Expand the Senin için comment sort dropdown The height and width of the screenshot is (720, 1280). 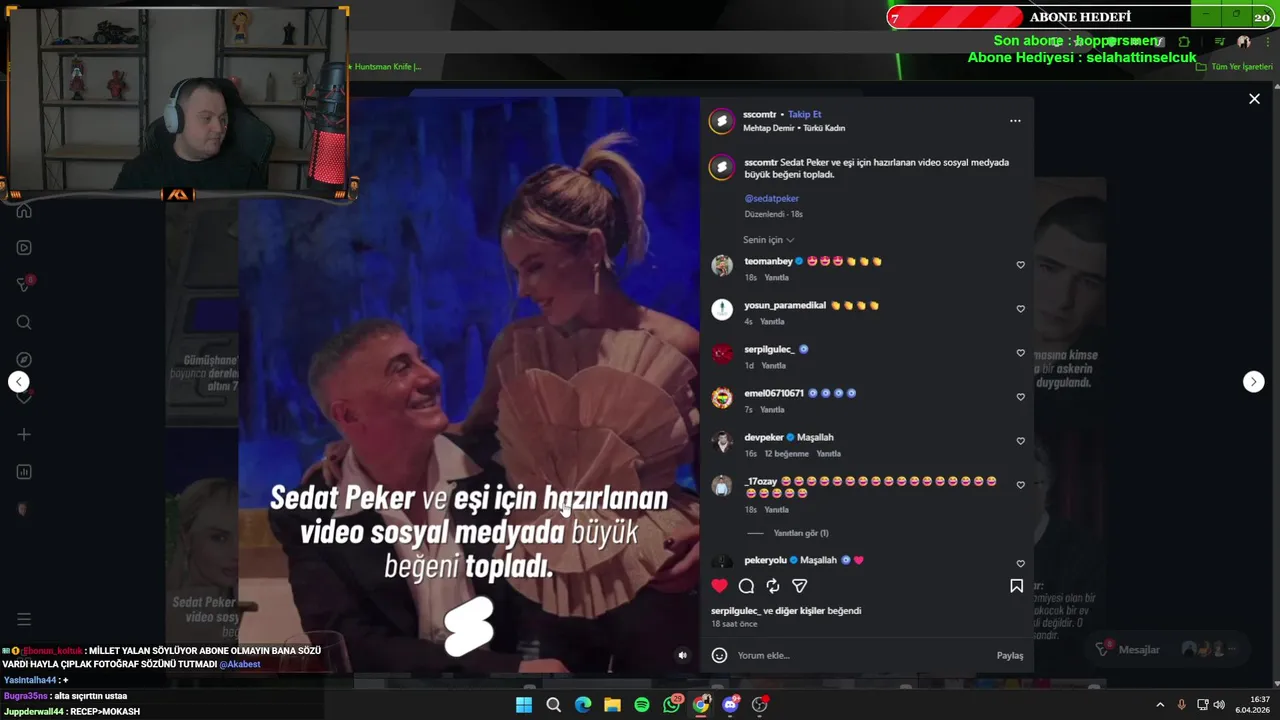(x=768, y=240)
